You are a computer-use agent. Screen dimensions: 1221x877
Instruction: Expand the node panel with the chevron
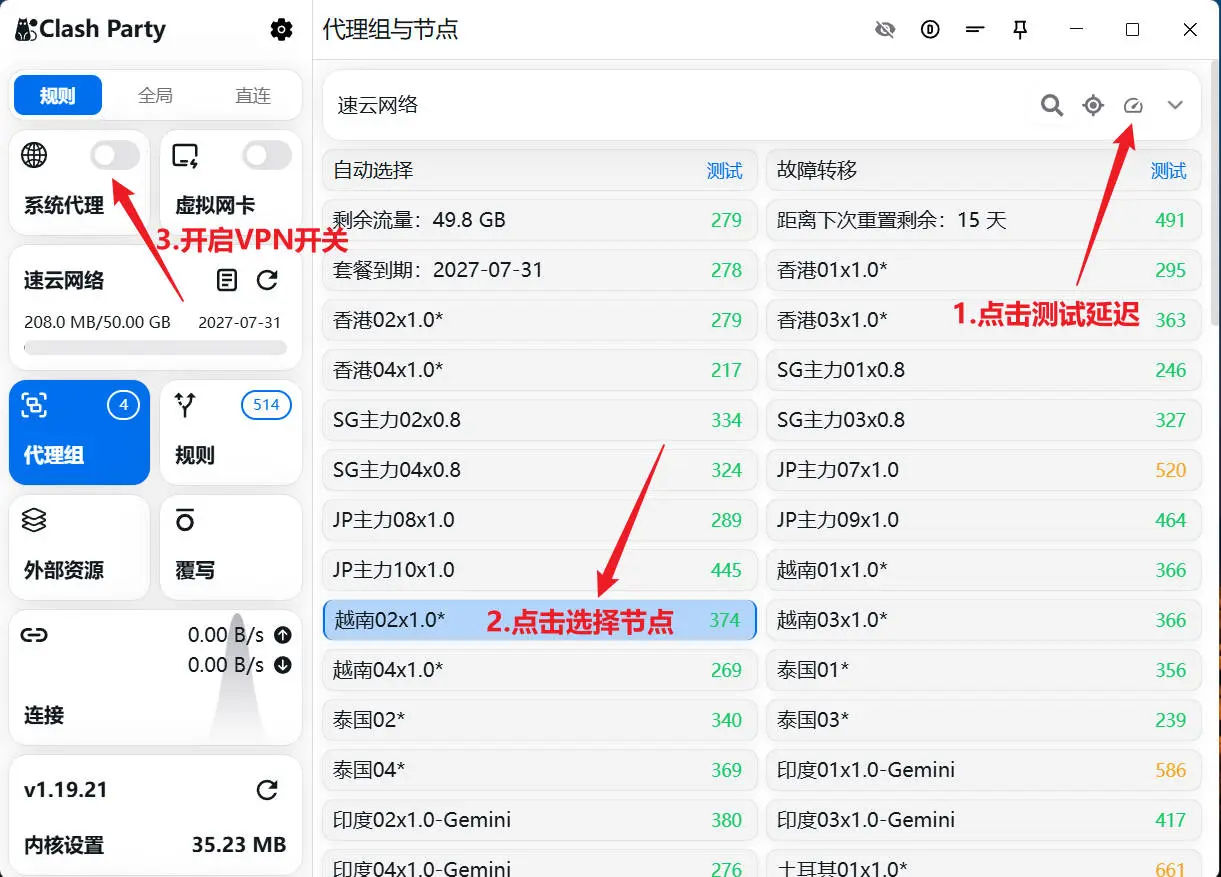1176,105
